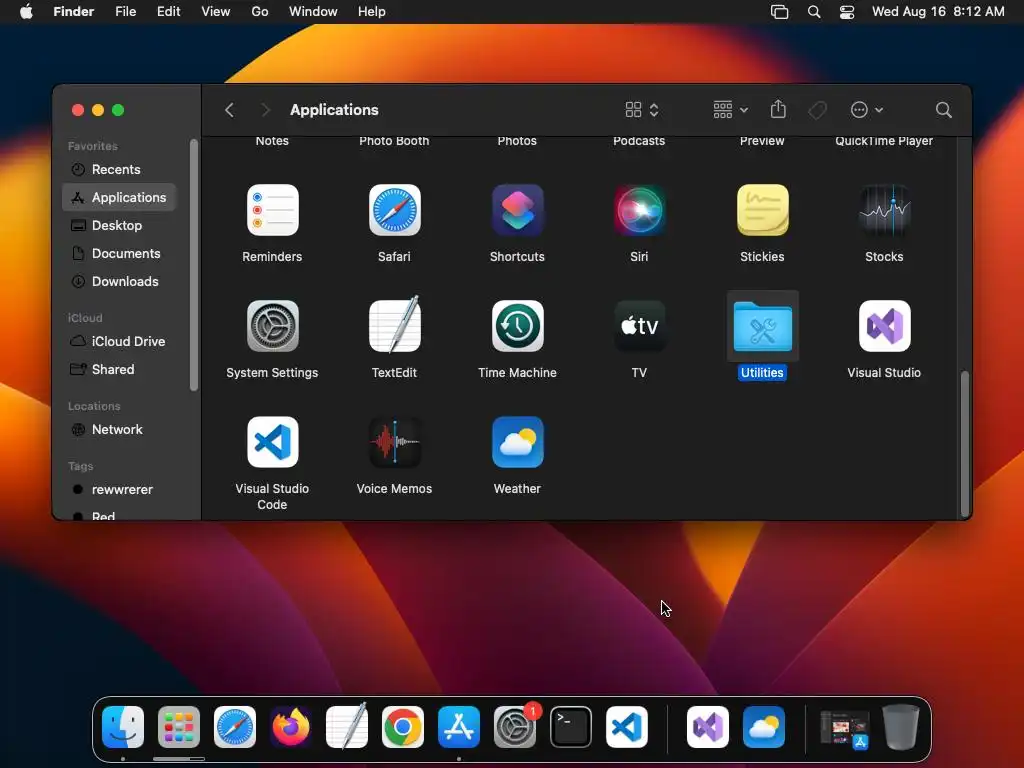The width and height of the screenshot is (1024, 768).
Task: Open the Window menu
Action: pos(313,12)
